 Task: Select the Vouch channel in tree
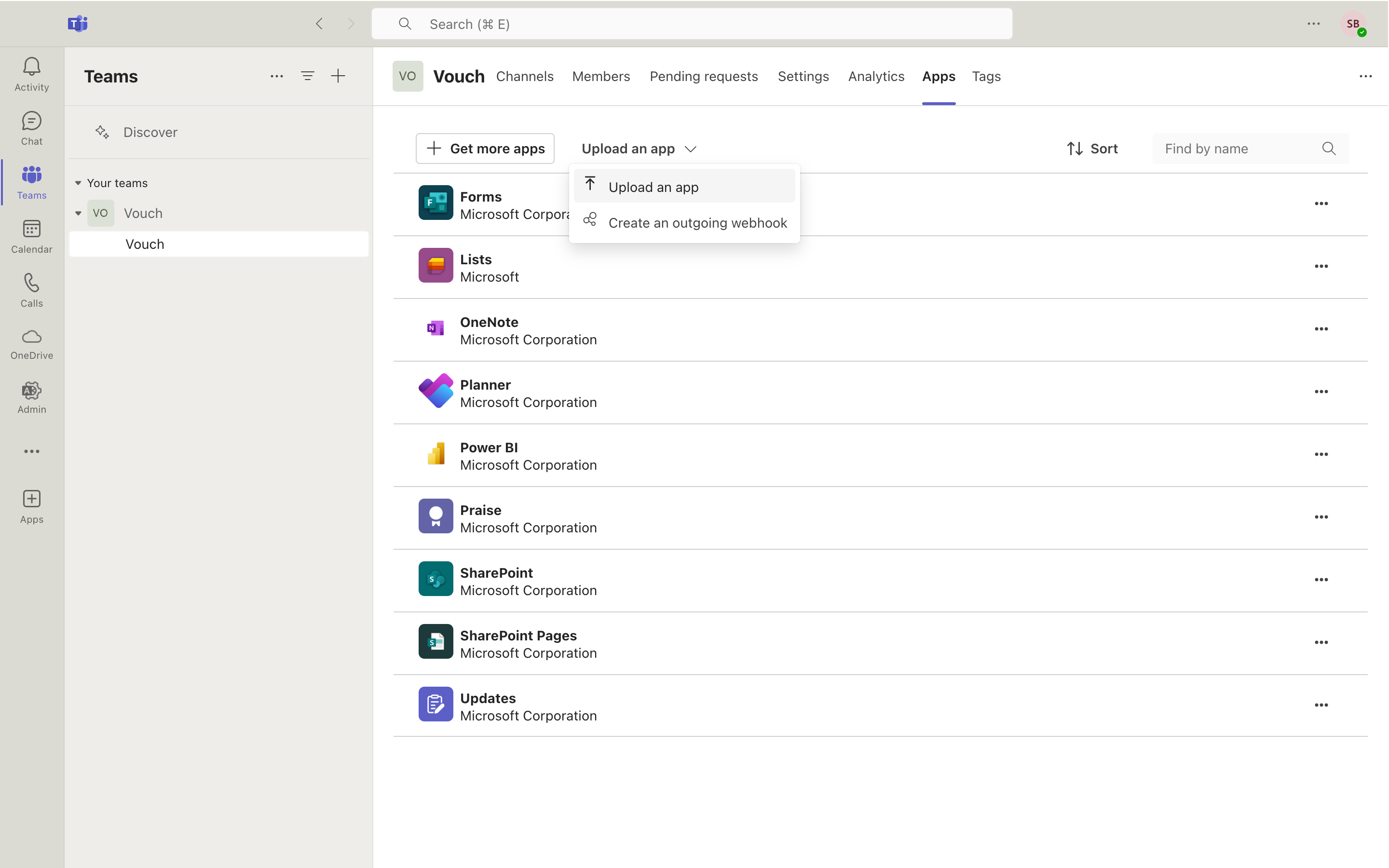tap(218, 244)
